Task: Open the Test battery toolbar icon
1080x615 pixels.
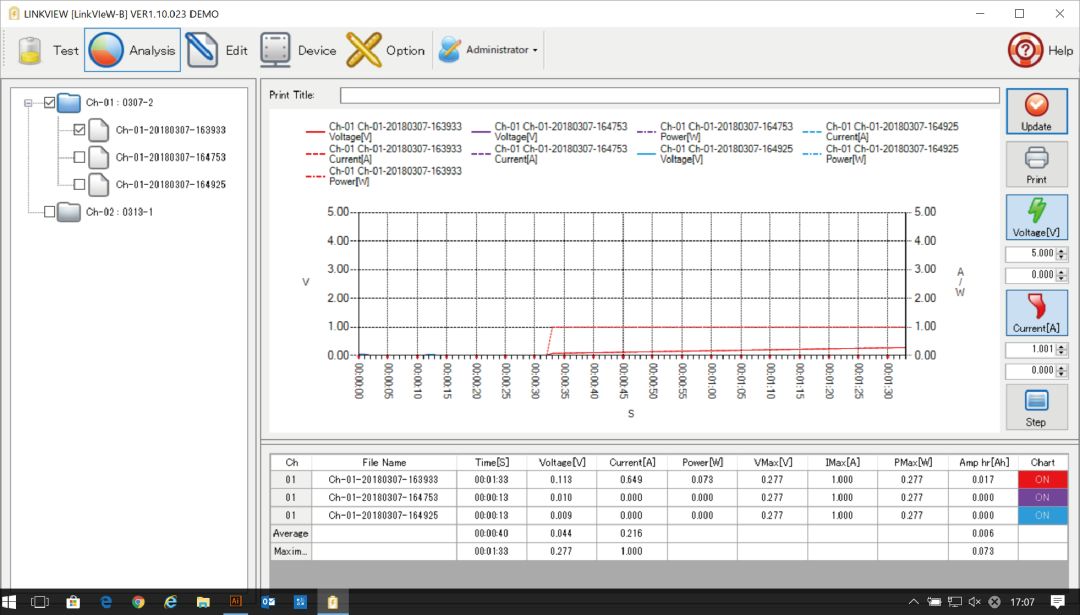Action: point(30,50)
